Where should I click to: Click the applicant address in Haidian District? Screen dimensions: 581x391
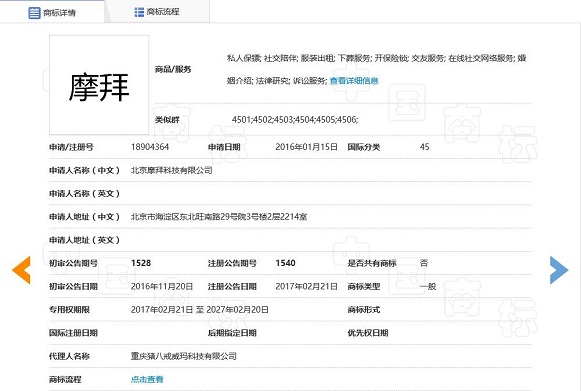[219, 217]
